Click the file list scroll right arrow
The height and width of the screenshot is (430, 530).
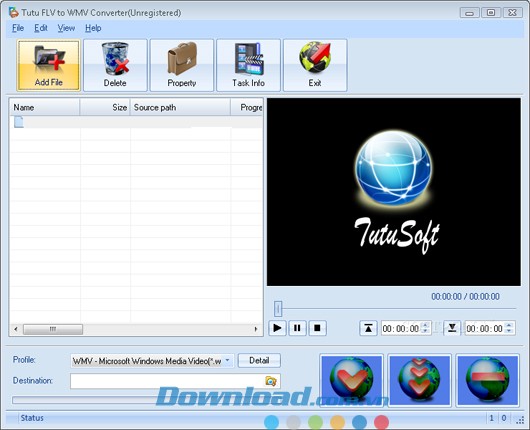click(x=256, y=329)
